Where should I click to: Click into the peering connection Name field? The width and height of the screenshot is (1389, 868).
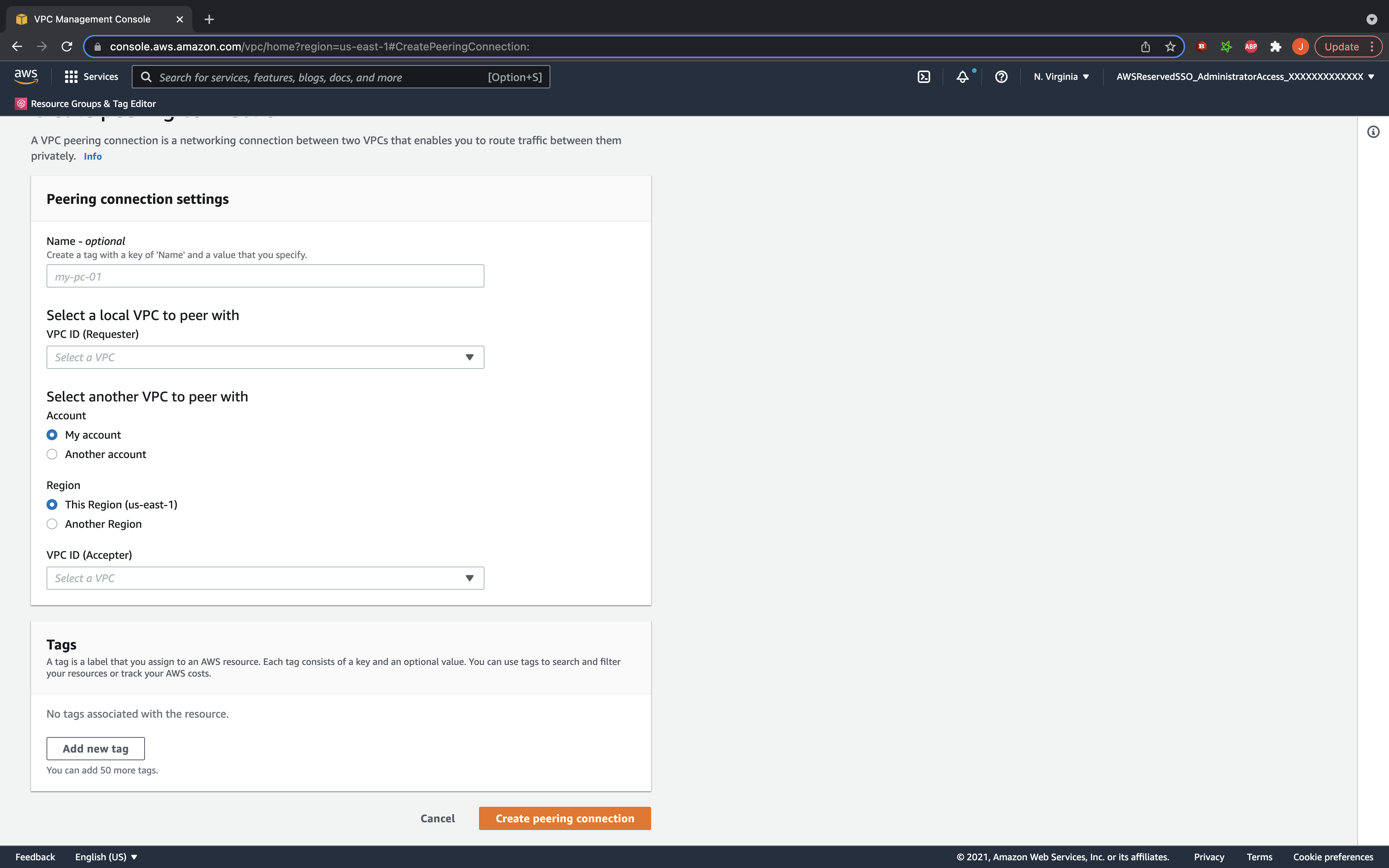tap(265, 276)
